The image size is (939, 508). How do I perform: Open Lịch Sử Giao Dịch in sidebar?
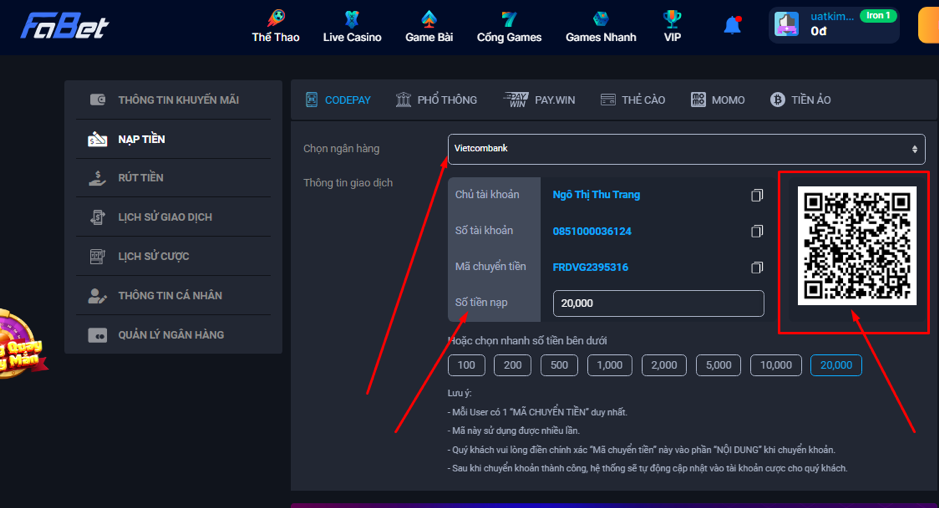[164, 217]
